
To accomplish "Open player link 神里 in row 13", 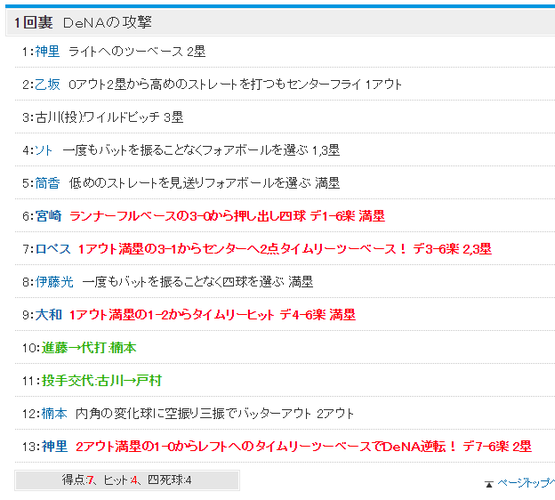I will pos(55,447).
